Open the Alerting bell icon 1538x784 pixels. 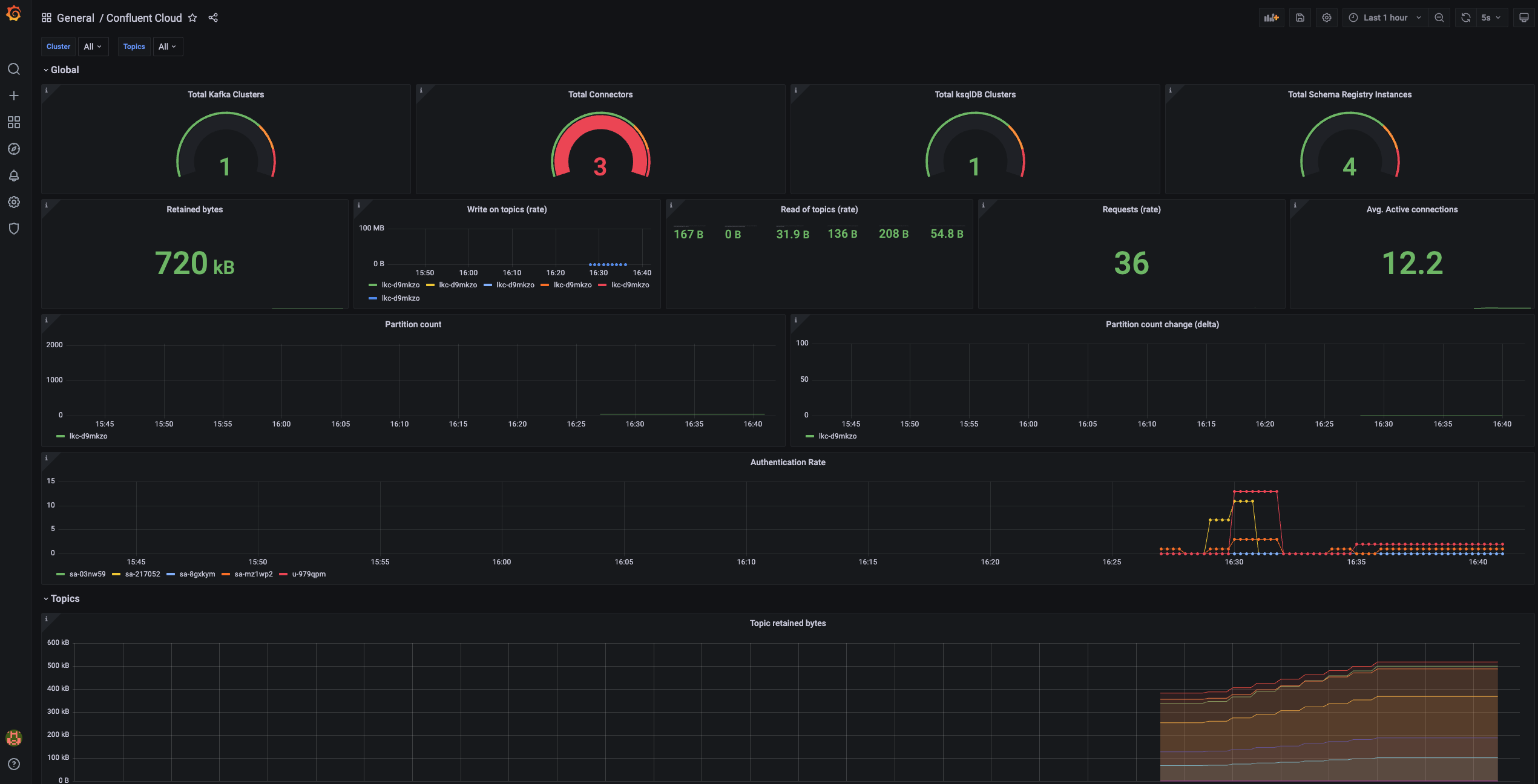coord(14,175)
